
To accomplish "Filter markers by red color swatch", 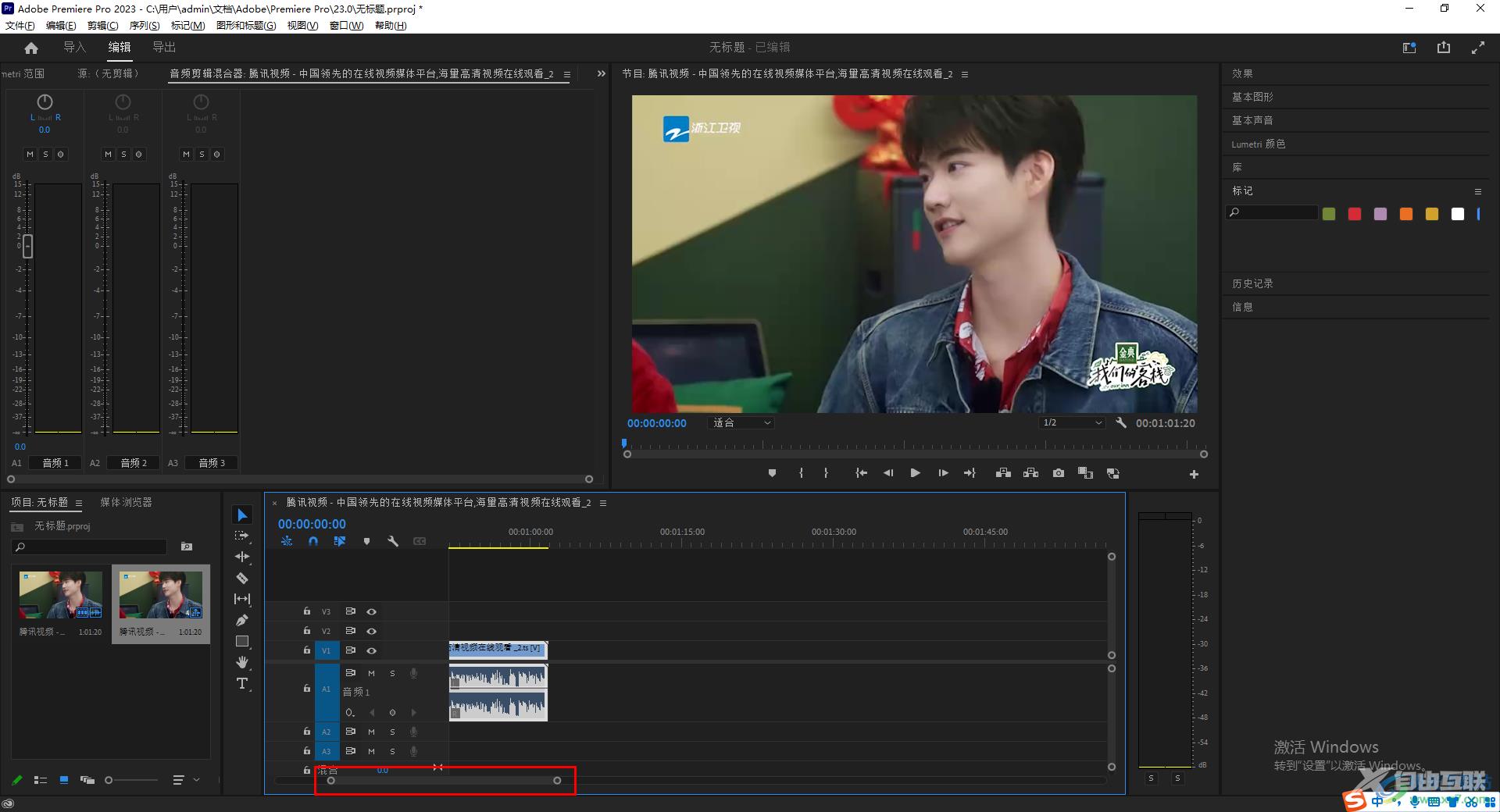I will [x=1355, y=214].
